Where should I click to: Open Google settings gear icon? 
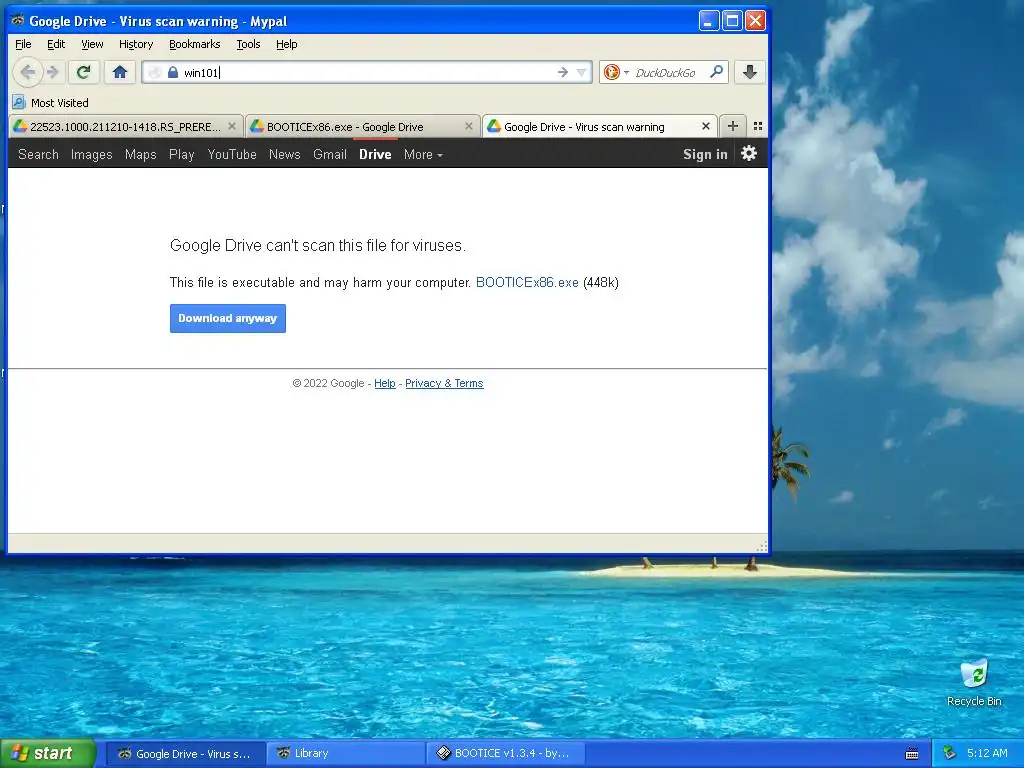coord(749,153)
